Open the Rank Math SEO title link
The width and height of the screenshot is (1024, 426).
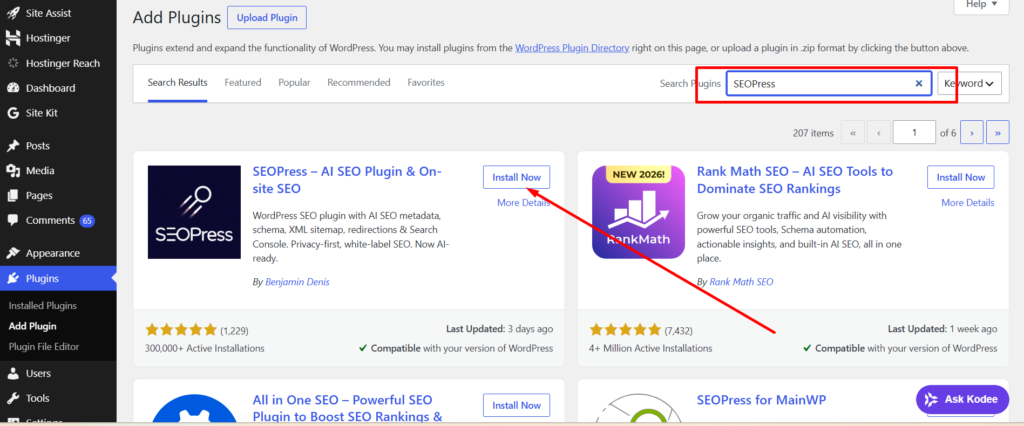coord(795,180)
